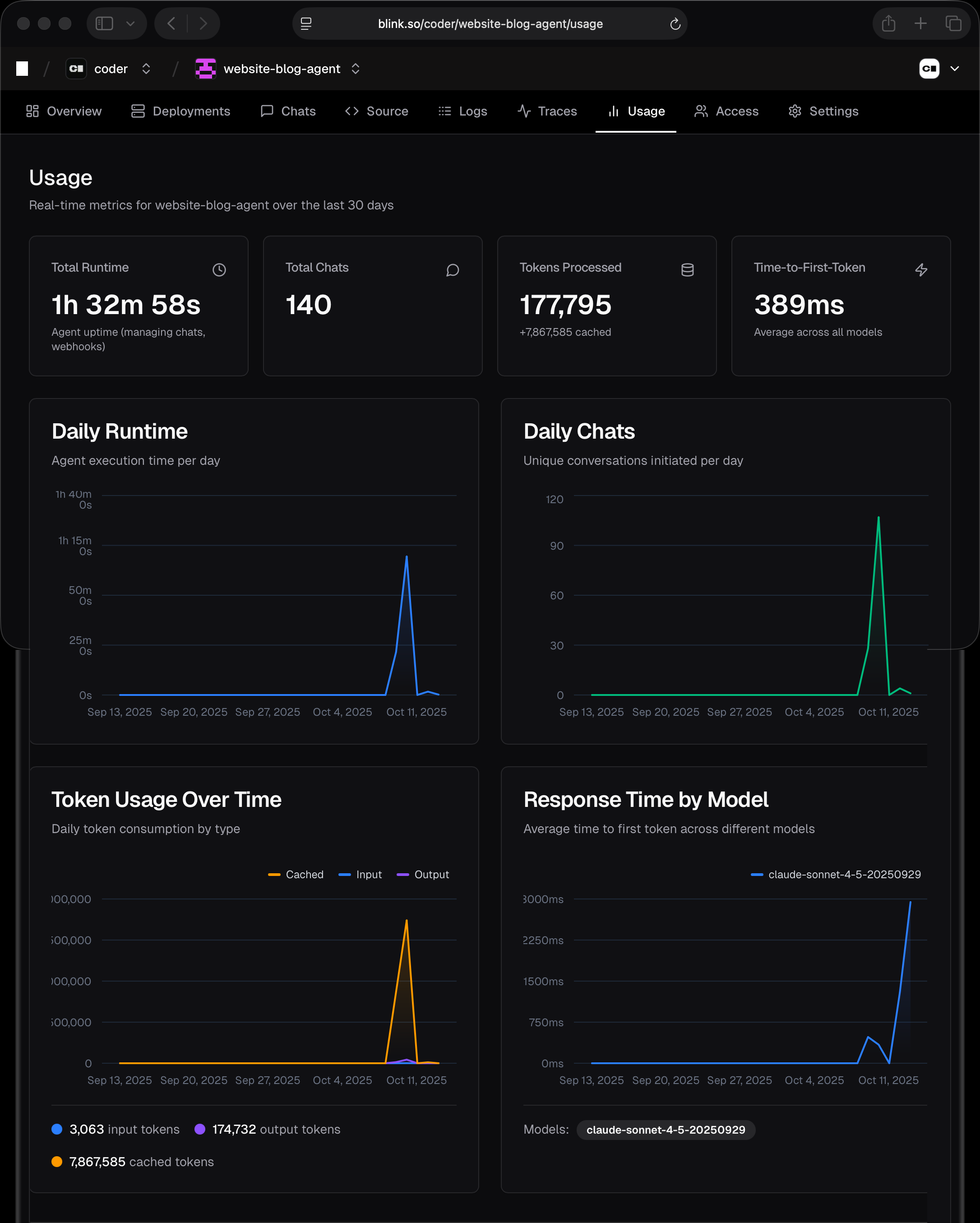Click the Safari sidebar toggle icon
Viewport: 980px width, 1223px height.
coord(104,23)
